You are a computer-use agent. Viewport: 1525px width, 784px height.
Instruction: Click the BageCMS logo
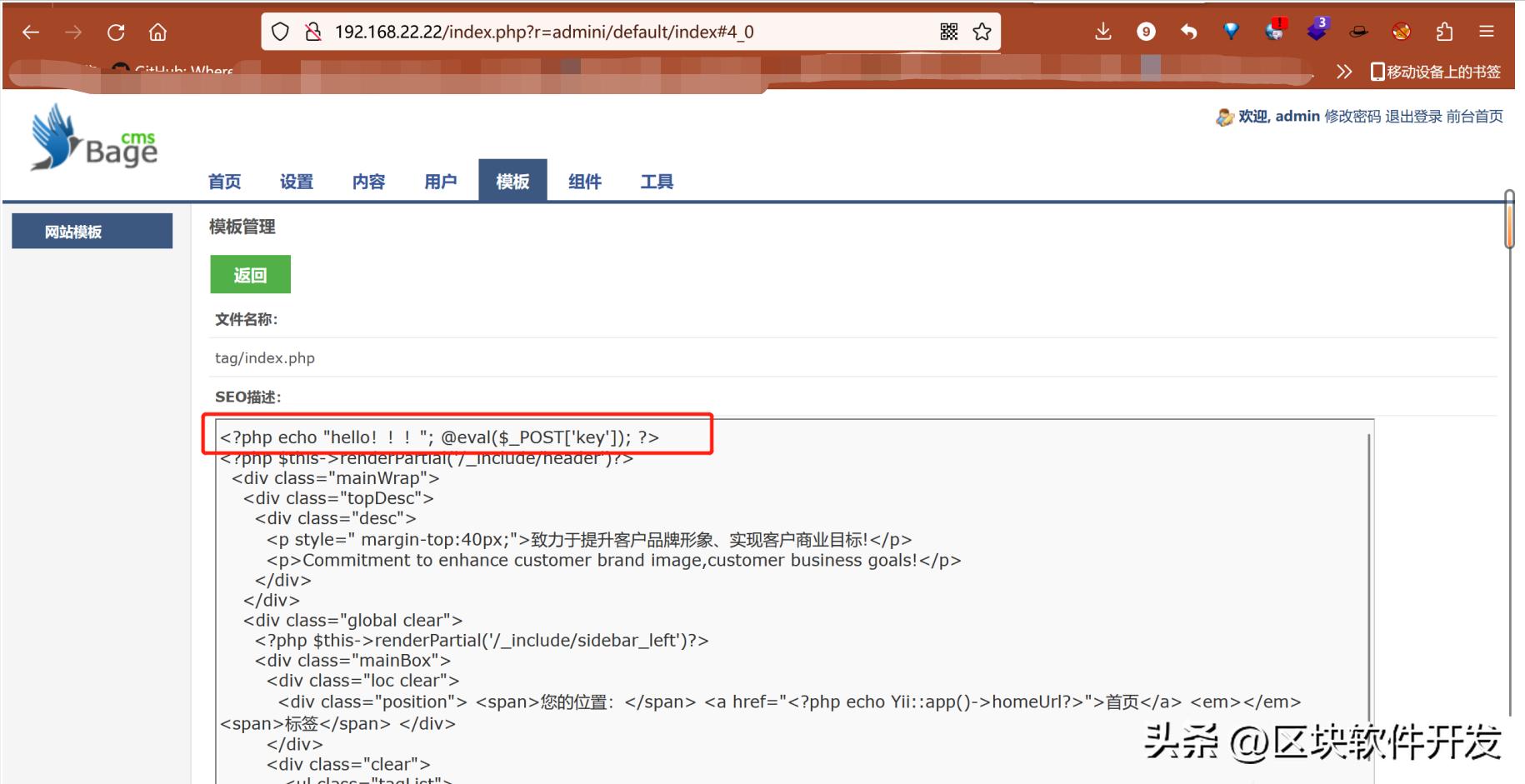(93, 138)
